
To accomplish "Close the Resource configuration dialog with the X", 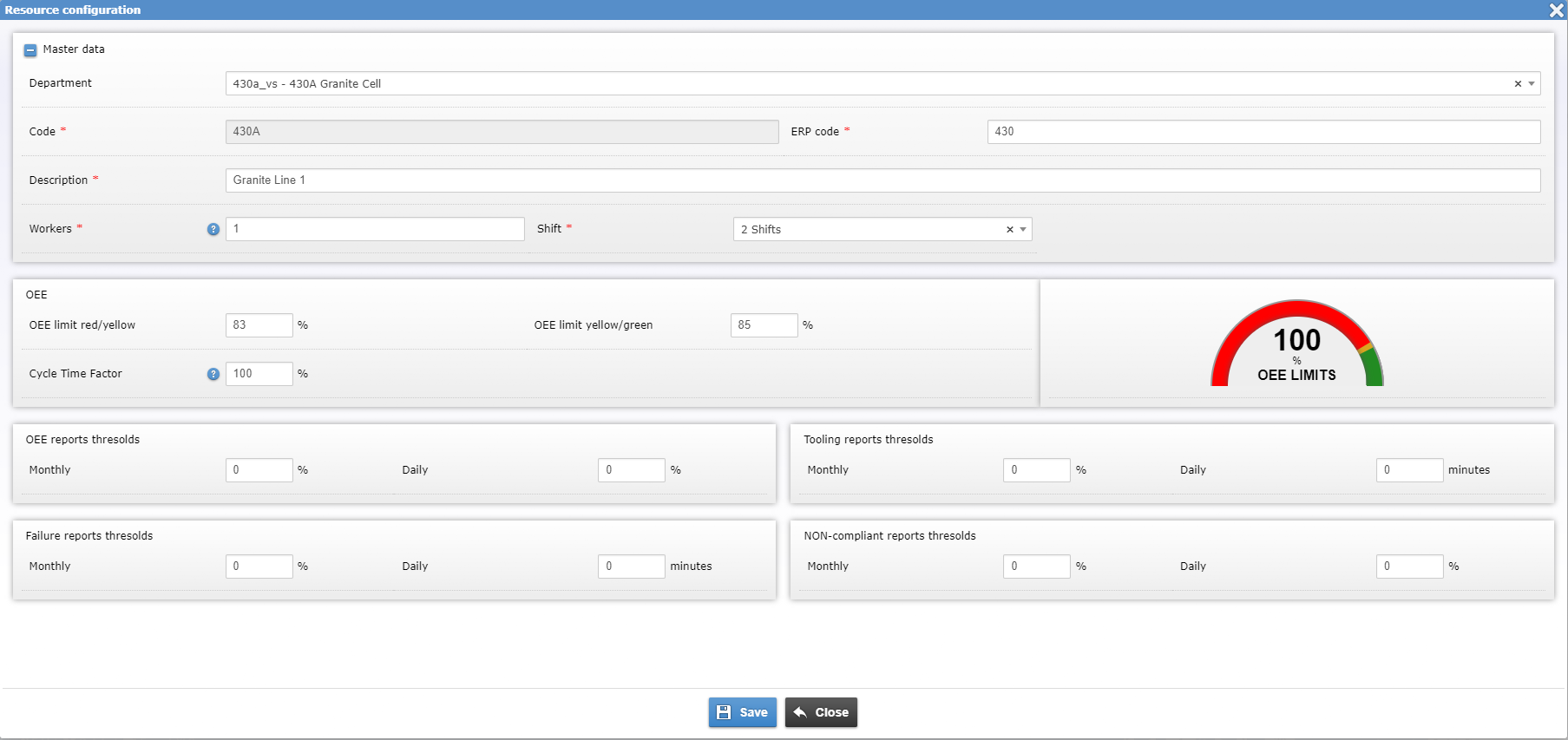I will click(x=1556, y=10).
